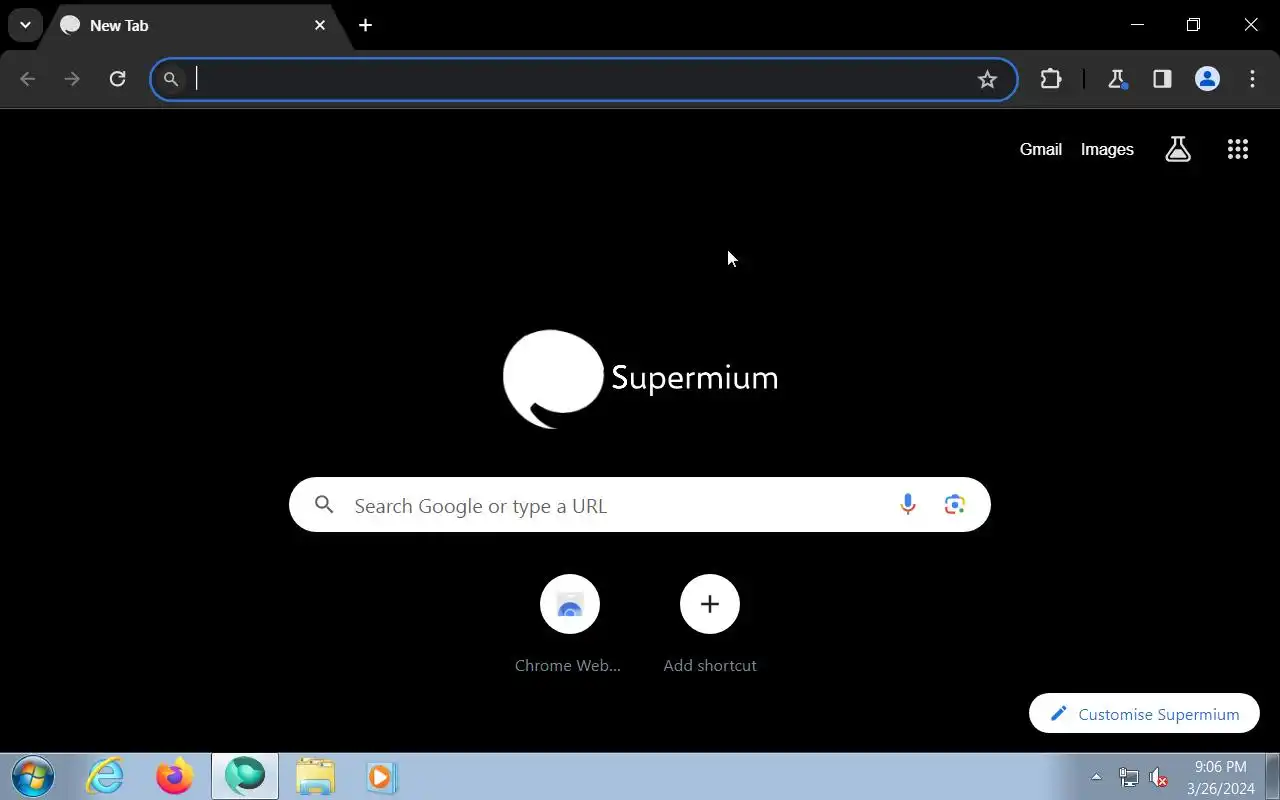Open the Google apps grid
Image resolution: width=1280 pixels, height=800 pixels.
[x=1238, y=149]
